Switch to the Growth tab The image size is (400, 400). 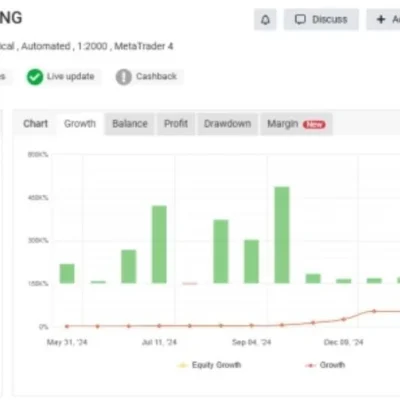coord(80,124)
